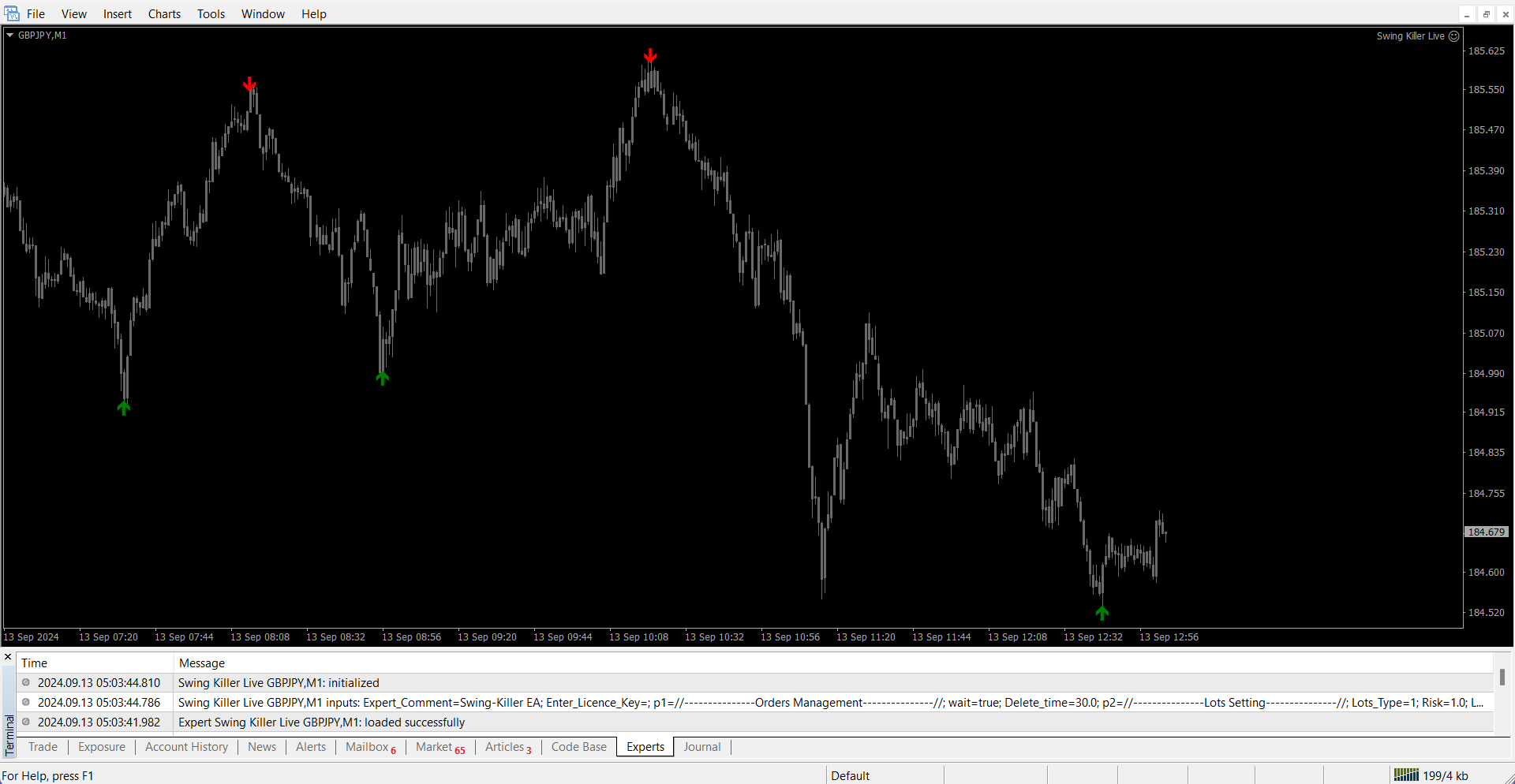The image size is (1515, 784).
Task: Open the Tools menu
Action: pos(211,14)
